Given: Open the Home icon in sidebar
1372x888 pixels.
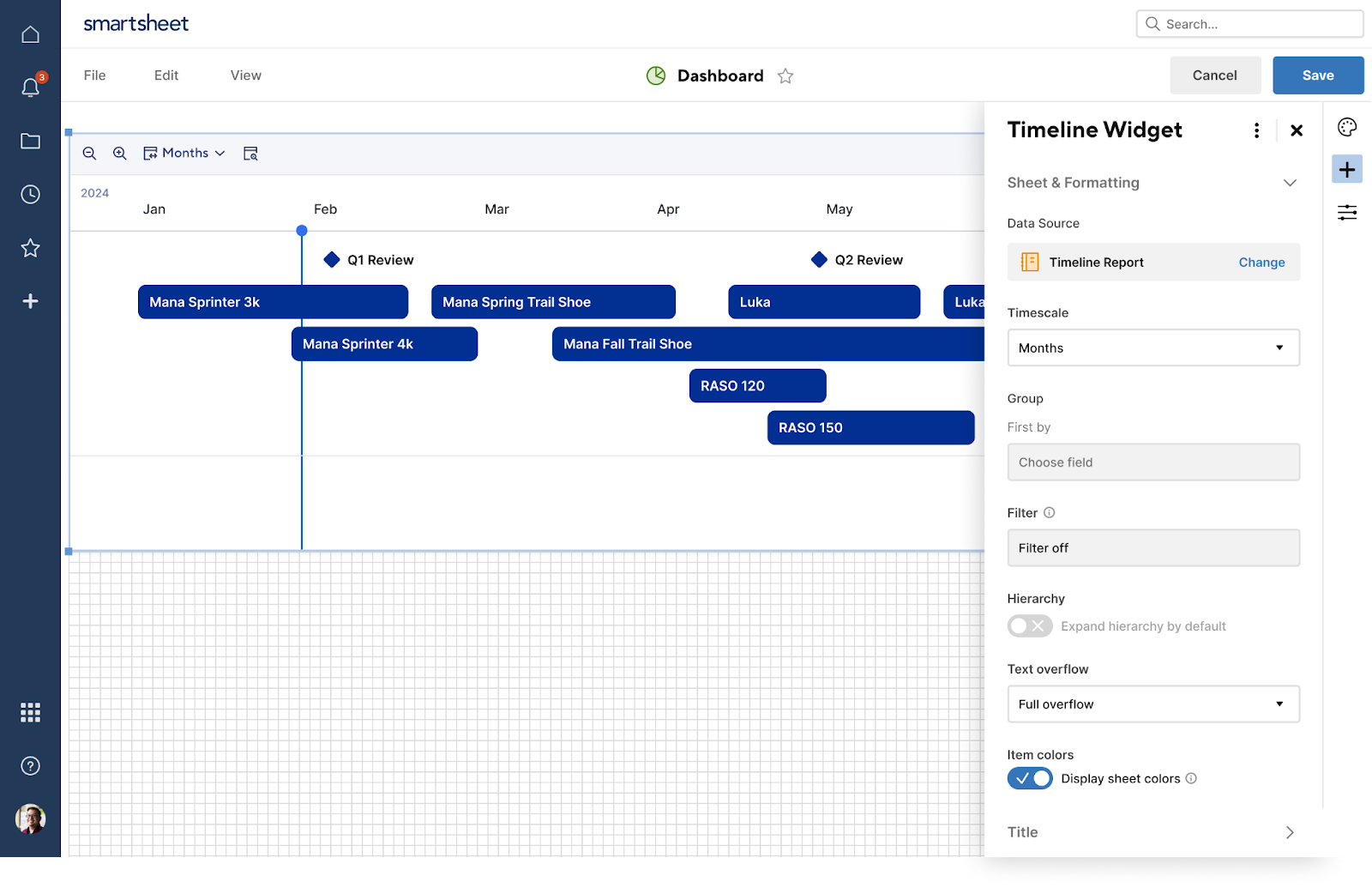Looking at the screenshot, I should click(x=30, y=34).
